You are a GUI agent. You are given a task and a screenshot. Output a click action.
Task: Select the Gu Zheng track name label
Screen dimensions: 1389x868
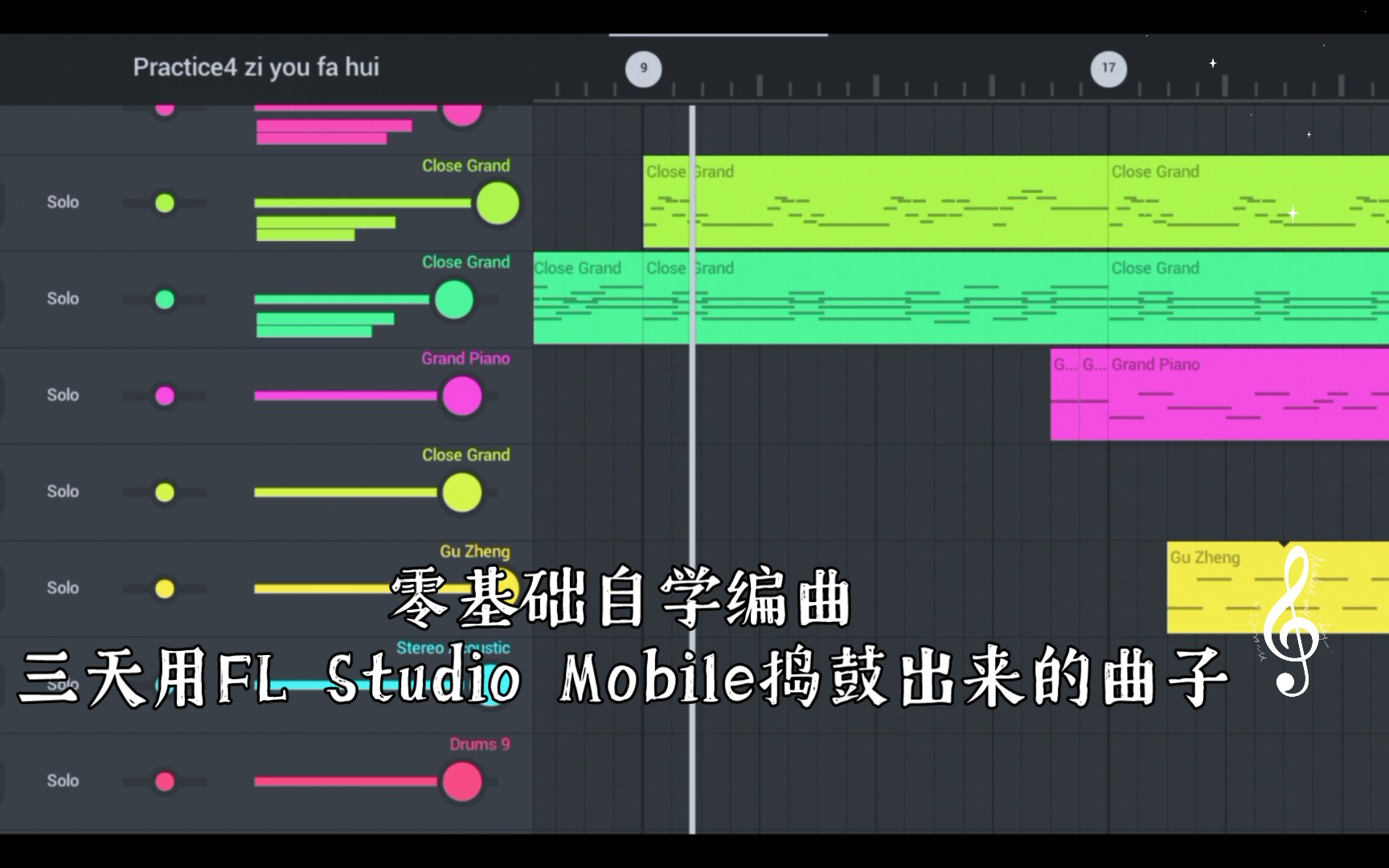coord(474,551)
